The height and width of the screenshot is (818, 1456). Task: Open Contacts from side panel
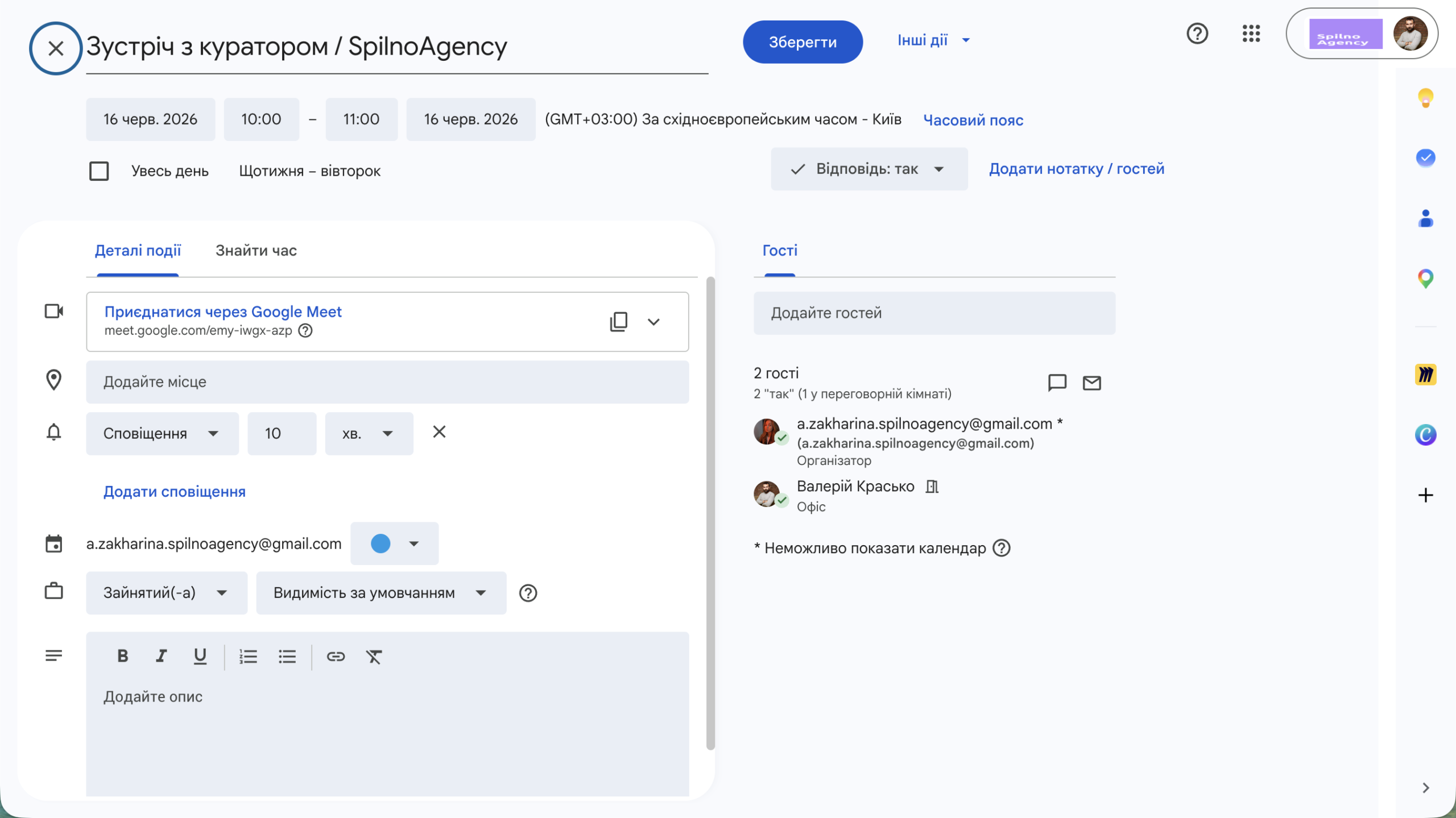[x=1425, y=218]
